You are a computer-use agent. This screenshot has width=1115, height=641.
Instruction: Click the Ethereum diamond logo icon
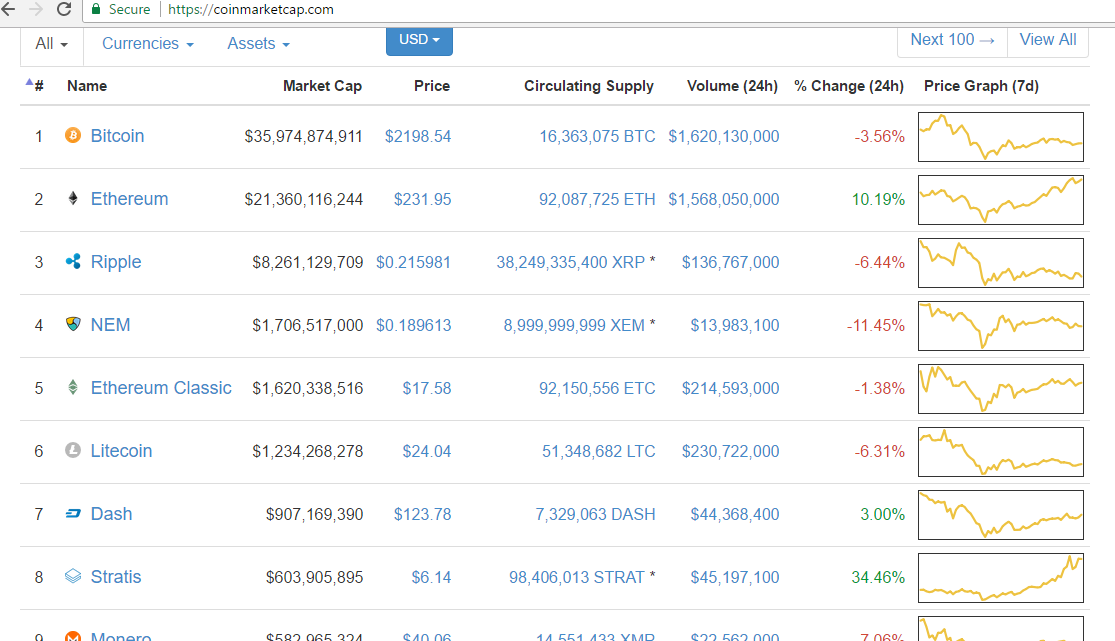click(x=72, y=199)
